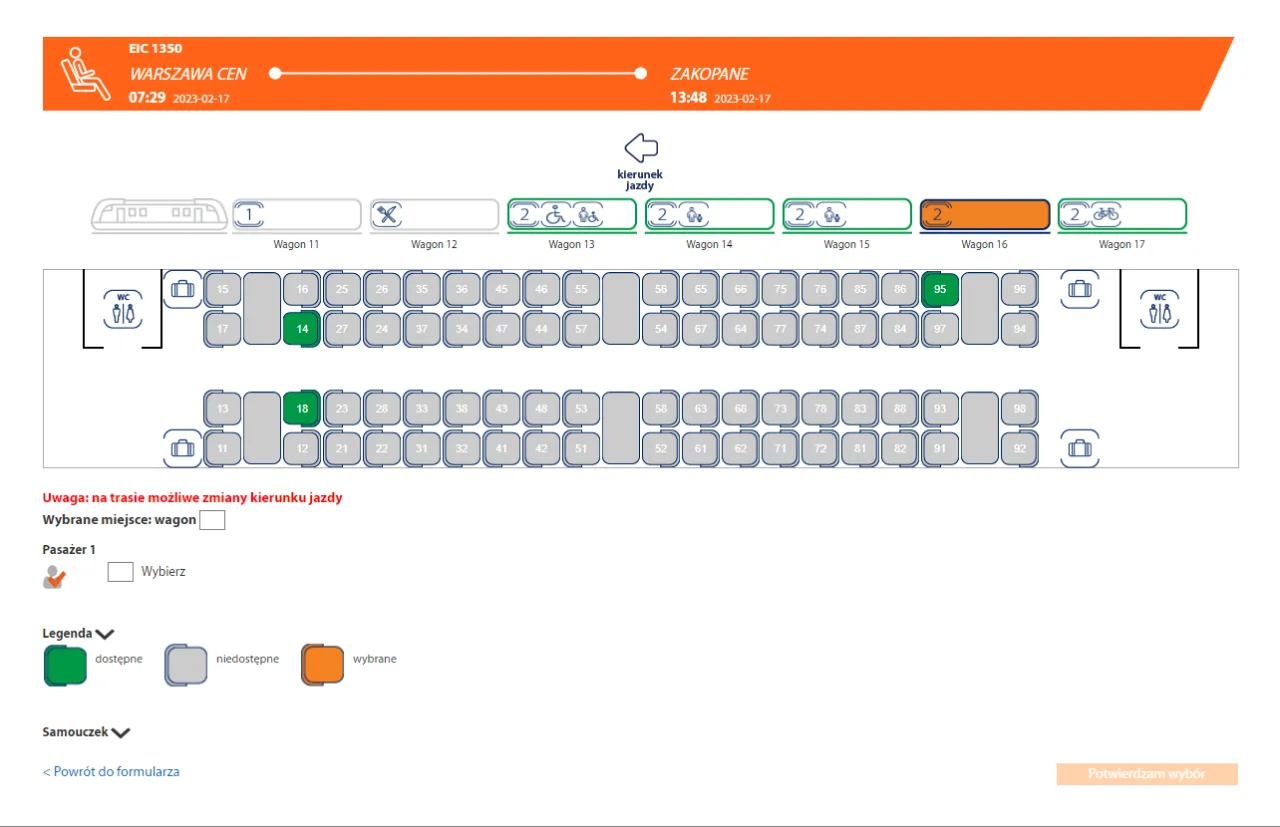Click the top-left luggage rack icon

[182, 290]
